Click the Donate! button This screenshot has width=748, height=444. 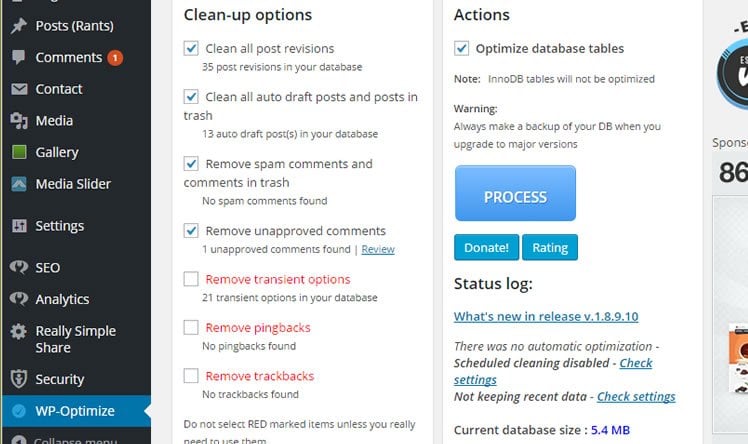(486, 248)
